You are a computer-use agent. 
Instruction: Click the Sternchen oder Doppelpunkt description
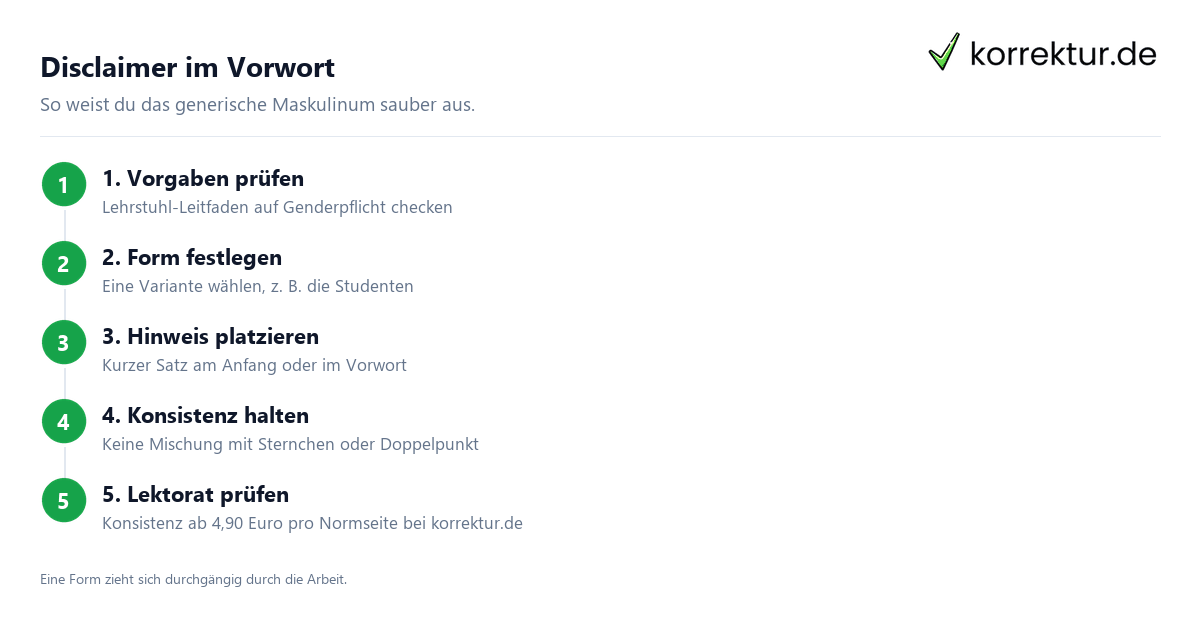tap(290, 445)
